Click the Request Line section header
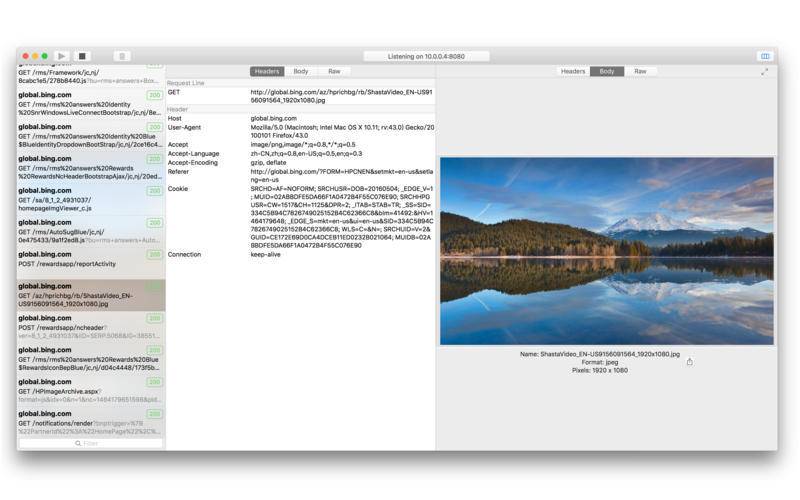The width and height of the screenshot is (800, 500). (186, 83)
